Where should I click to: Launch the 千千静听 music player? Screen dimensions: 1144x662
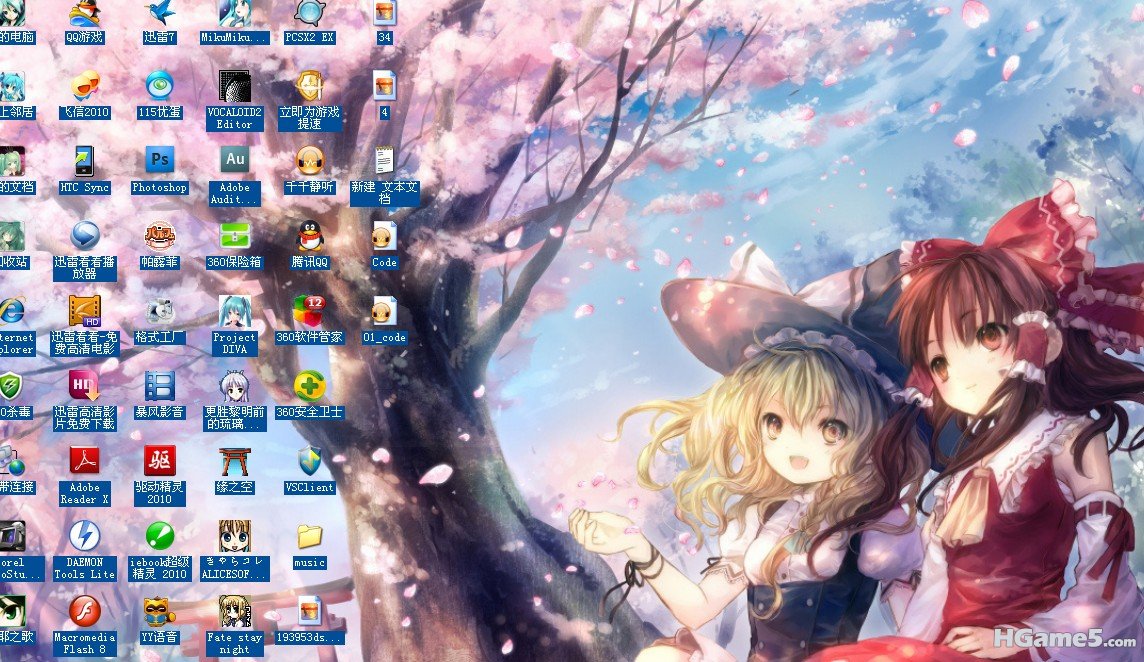(309, 161)
